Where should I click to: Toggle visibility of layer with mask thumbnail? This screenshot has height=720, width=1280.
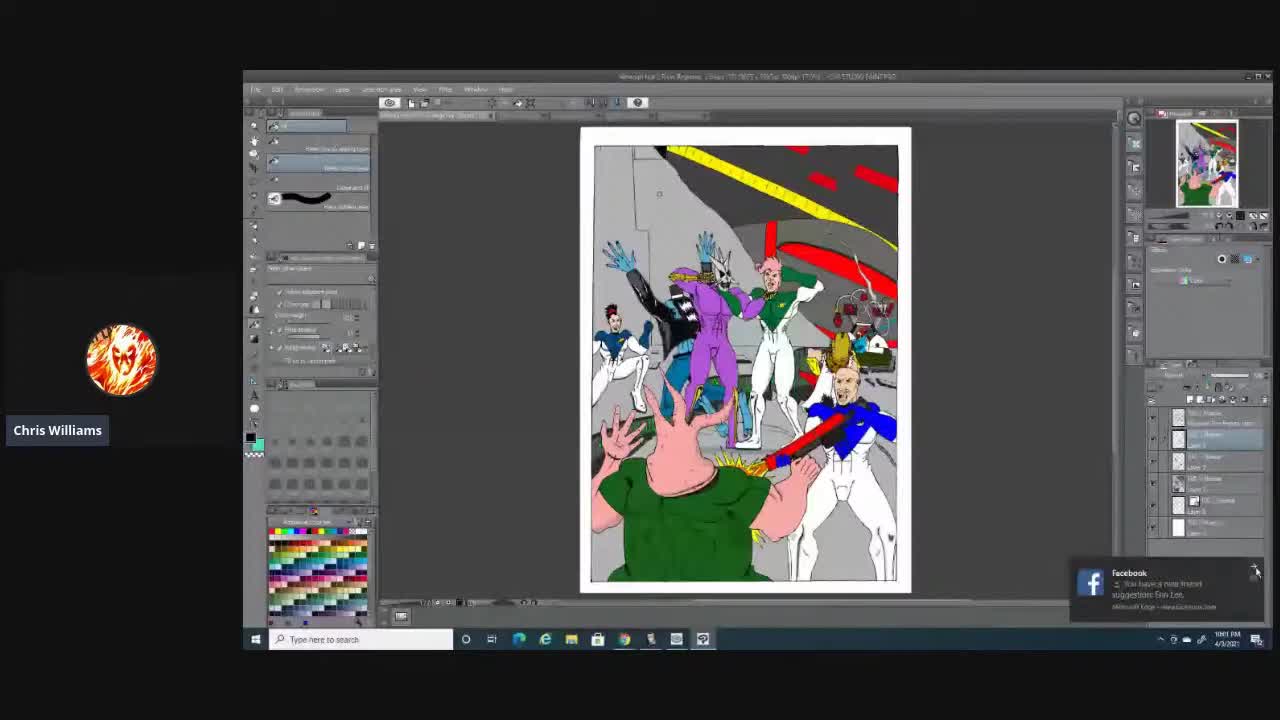pos(1153,503)
